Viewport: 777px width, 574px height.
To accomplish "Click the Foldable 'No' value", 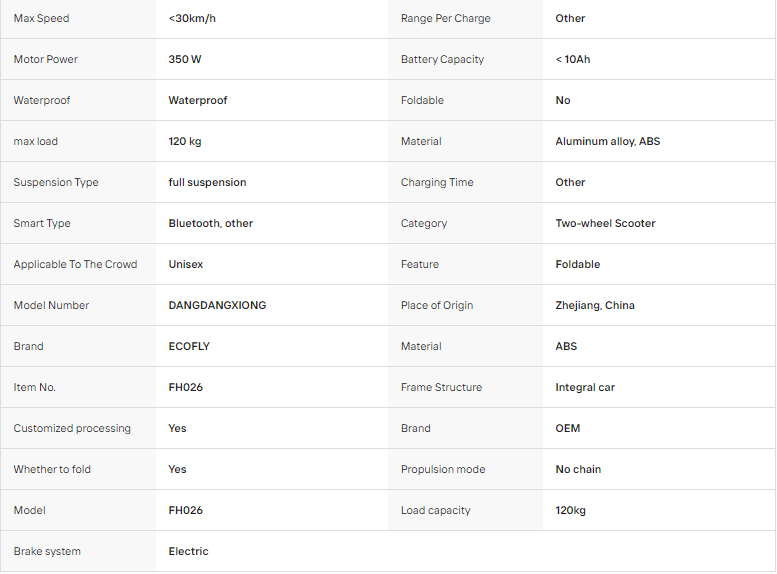I will point(563,101).
